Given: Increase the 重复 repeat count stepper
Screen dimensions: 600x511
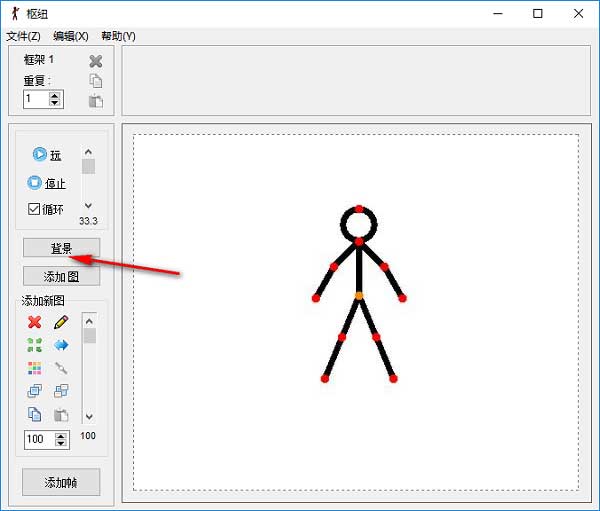Looking at the screenshot, I should [55, 96].
